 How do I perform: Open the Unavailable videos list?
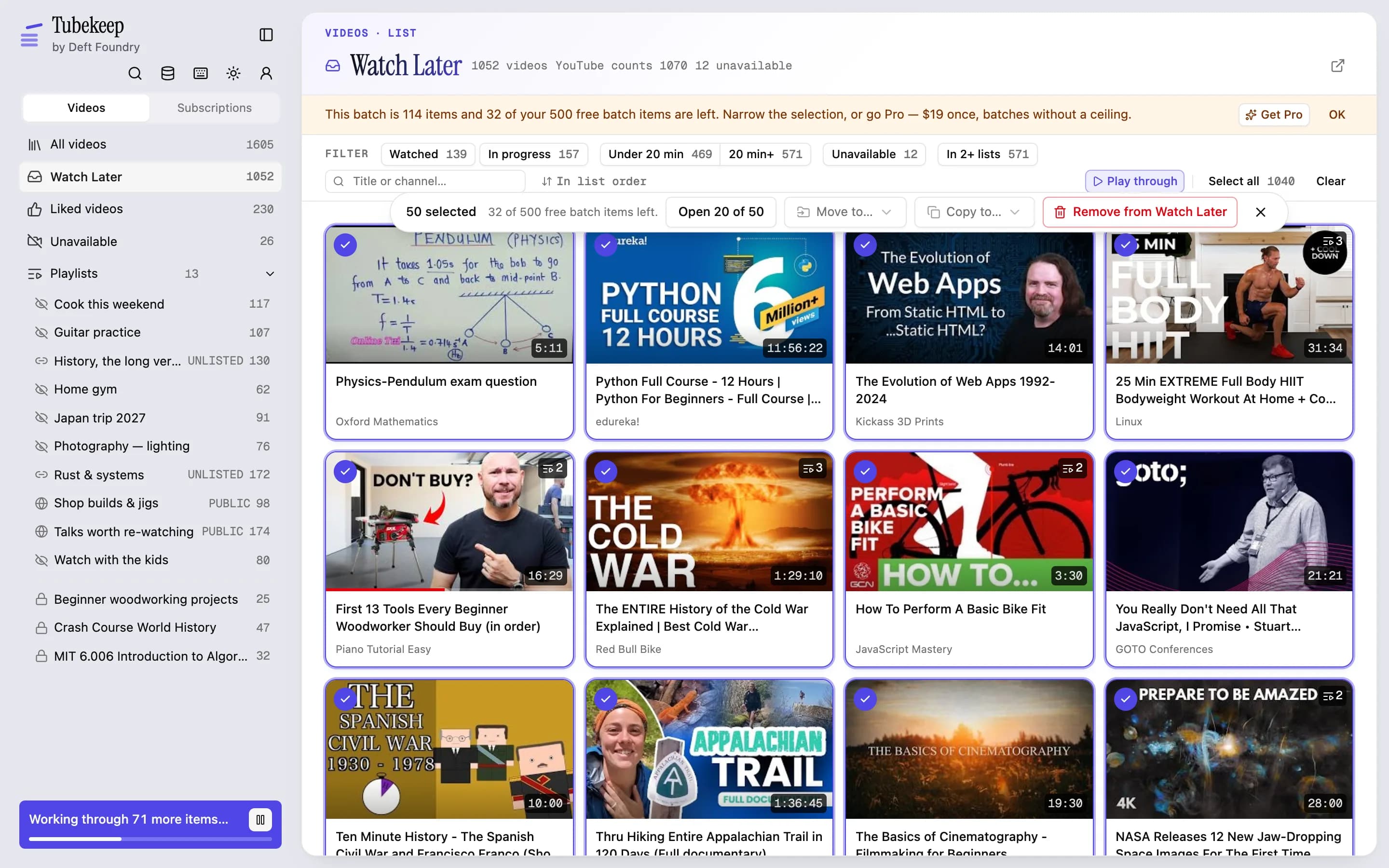150,241
